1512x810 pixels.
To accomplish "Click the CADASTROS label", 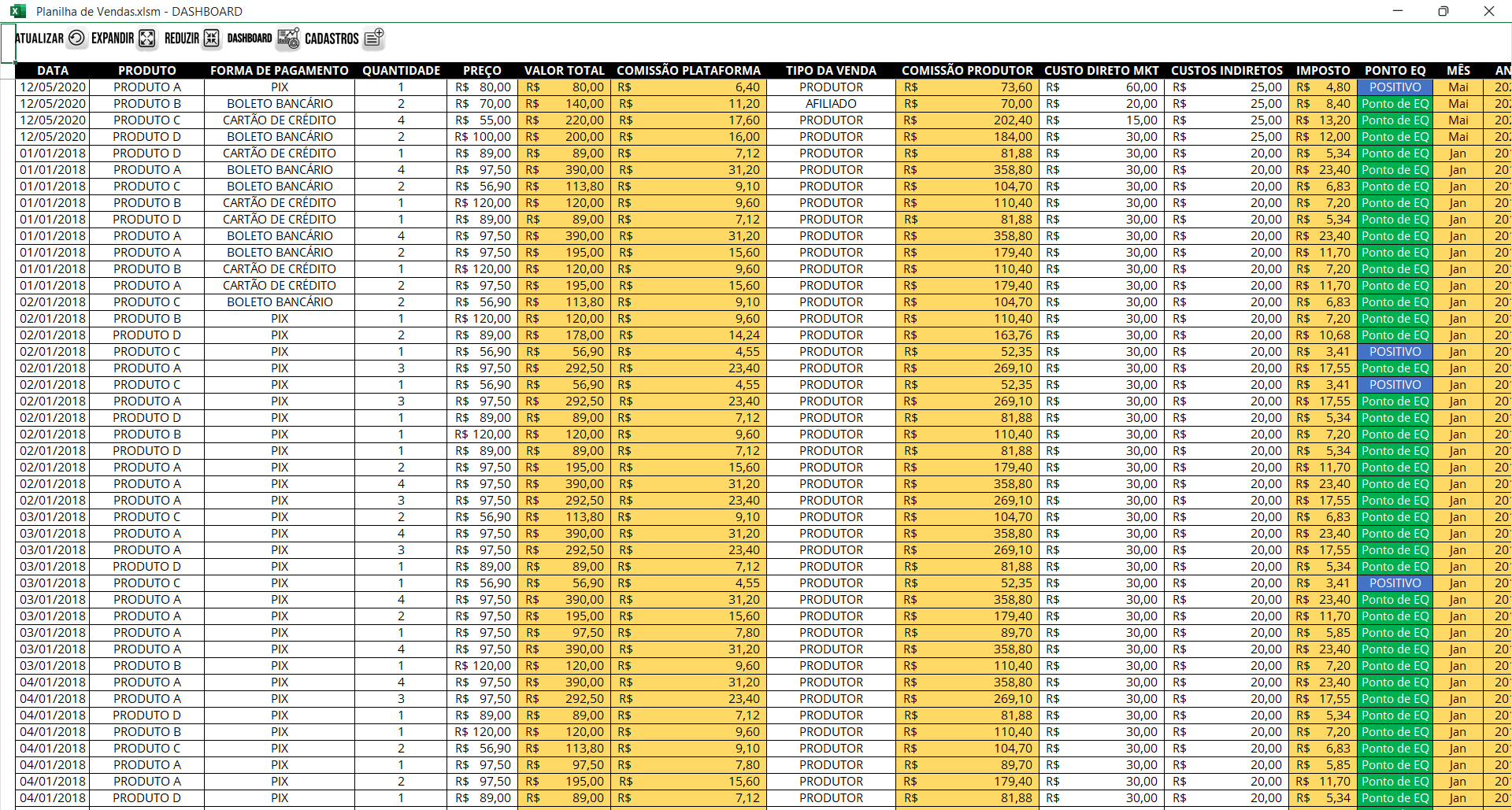I will (x=332, y=39).
